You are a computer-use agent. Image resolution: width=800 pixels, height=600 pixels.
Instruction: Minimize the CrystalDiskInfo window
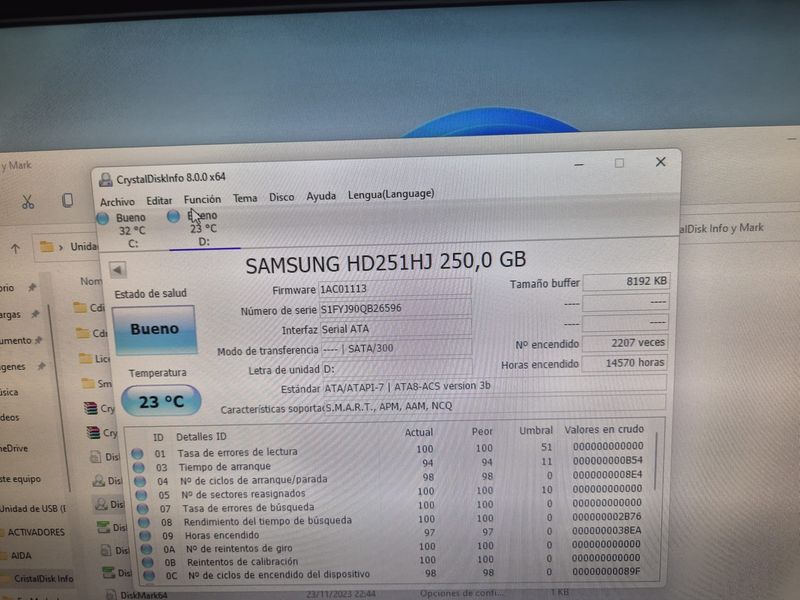[x=579, y=164]
